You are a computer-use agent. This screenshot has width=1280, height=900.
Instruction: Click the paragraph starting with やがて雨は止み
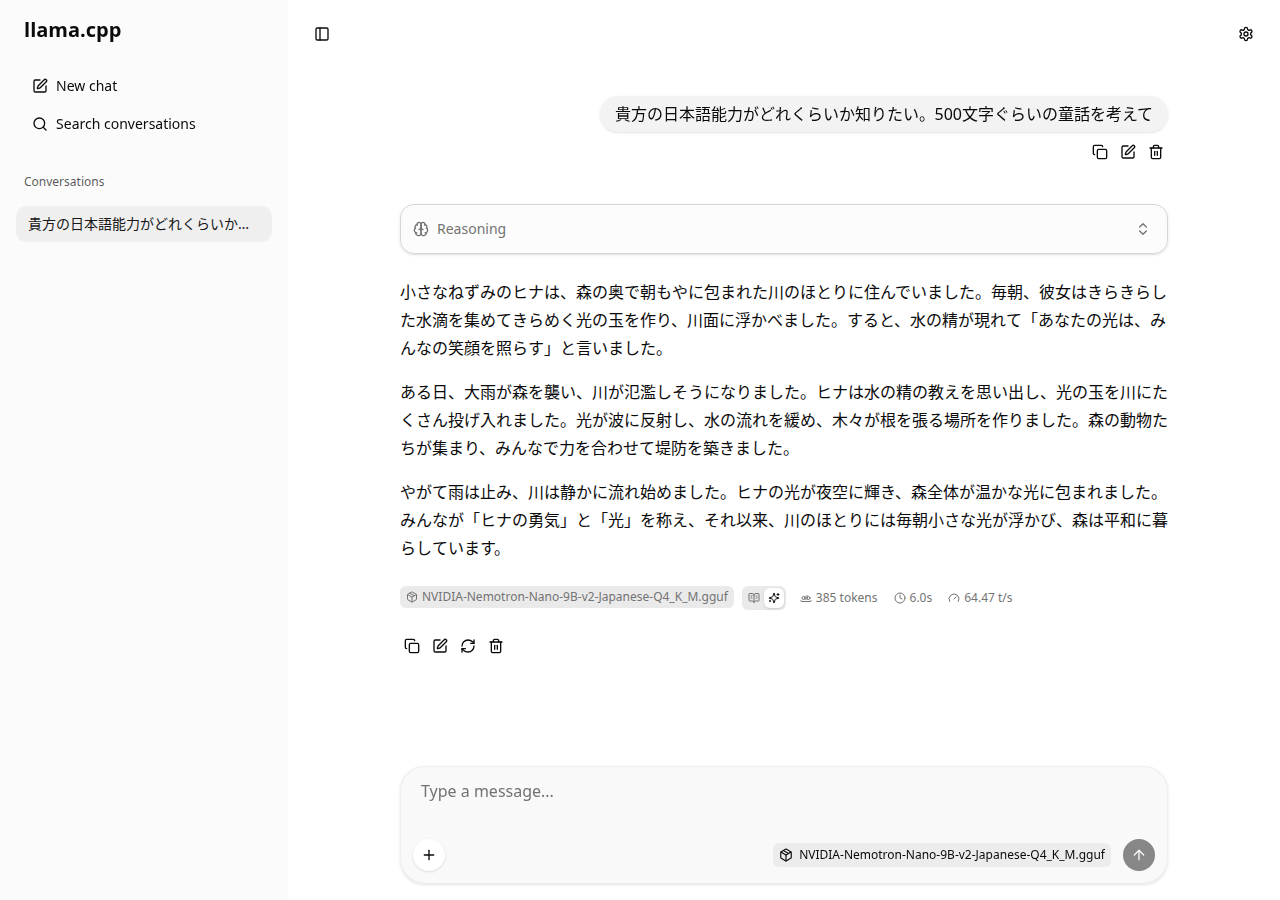(x=784, y=521)
